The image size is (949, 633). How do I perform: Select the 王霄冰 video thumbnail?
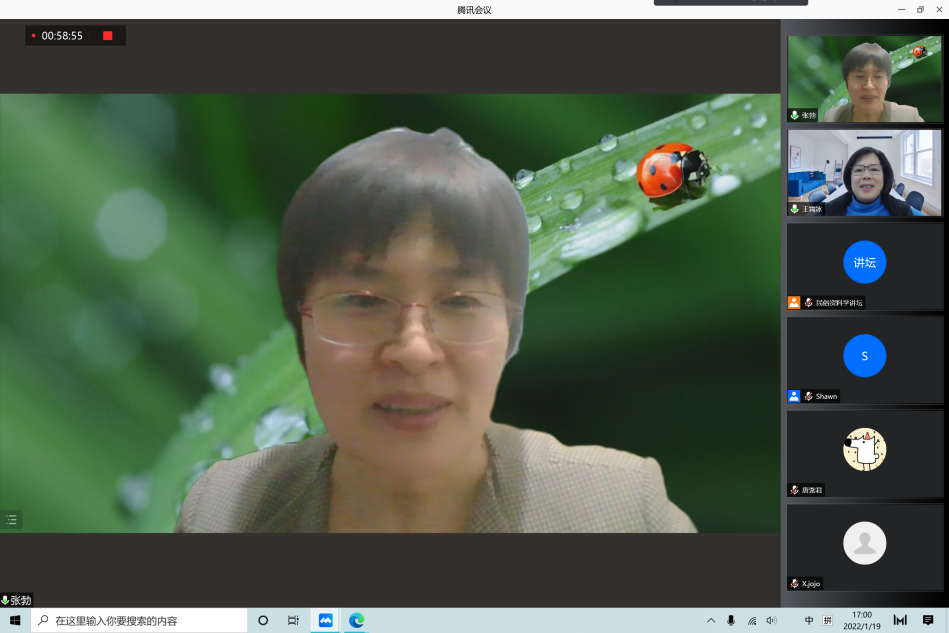864,172
